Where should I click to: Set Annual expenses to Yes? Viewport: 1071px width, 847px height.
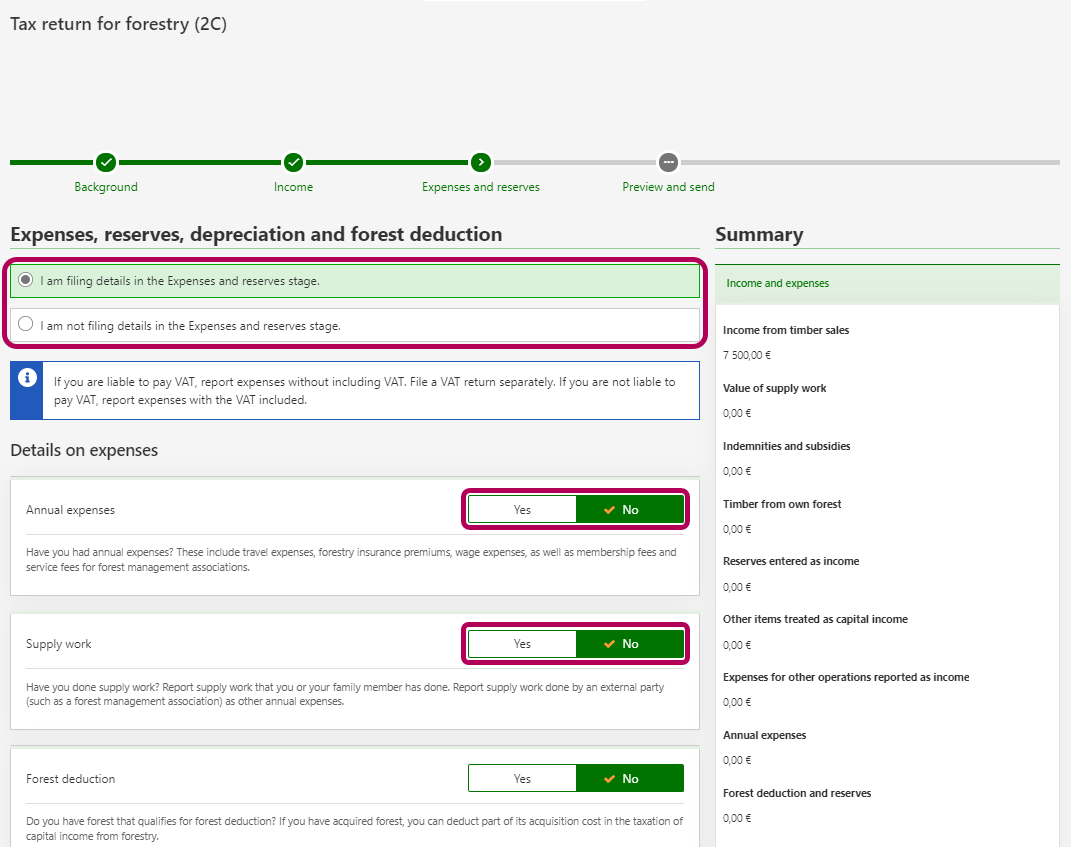coord(522,510)
